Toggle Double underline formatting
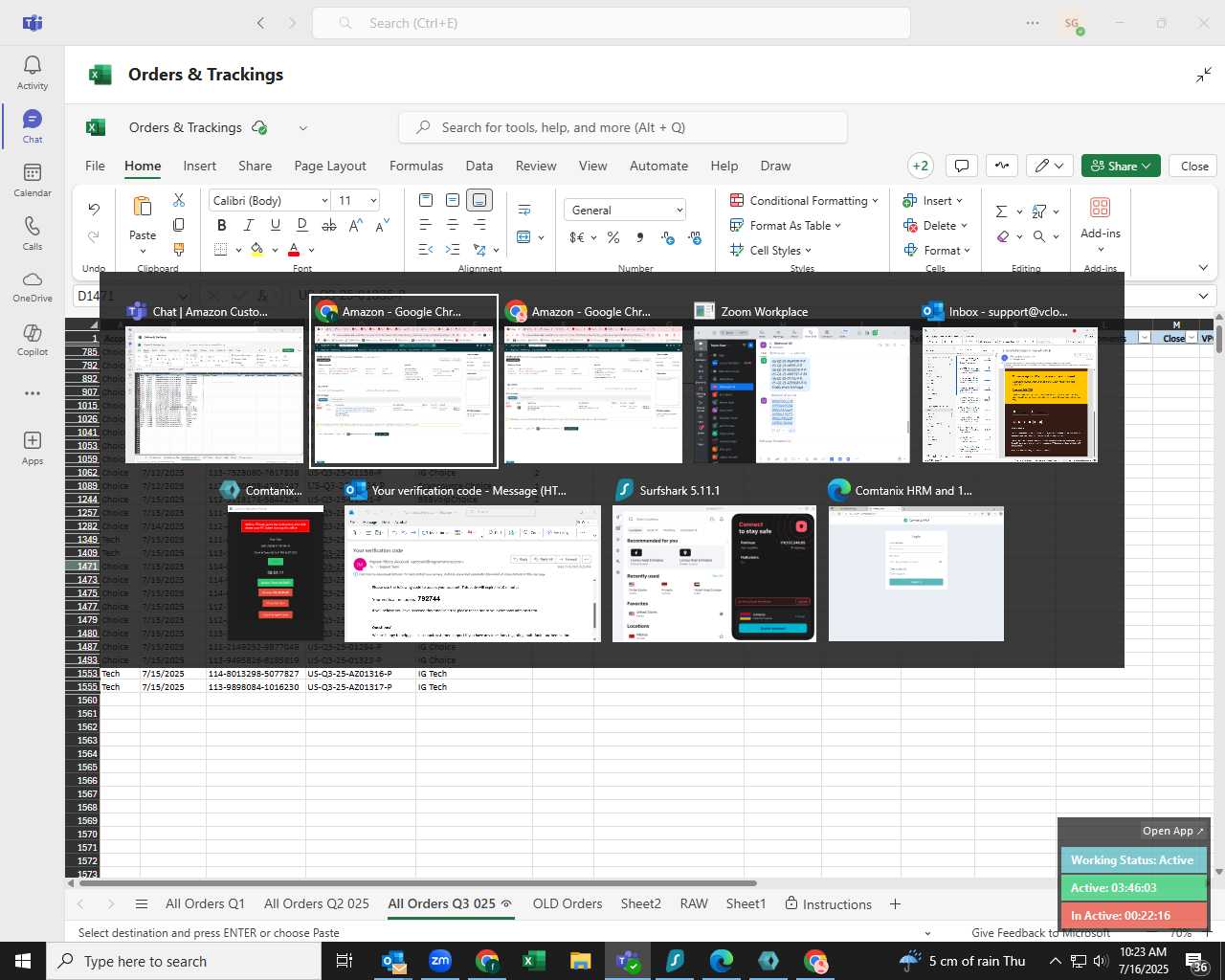Viewport: 1225px width, 980px height. [x=302, y=225]
